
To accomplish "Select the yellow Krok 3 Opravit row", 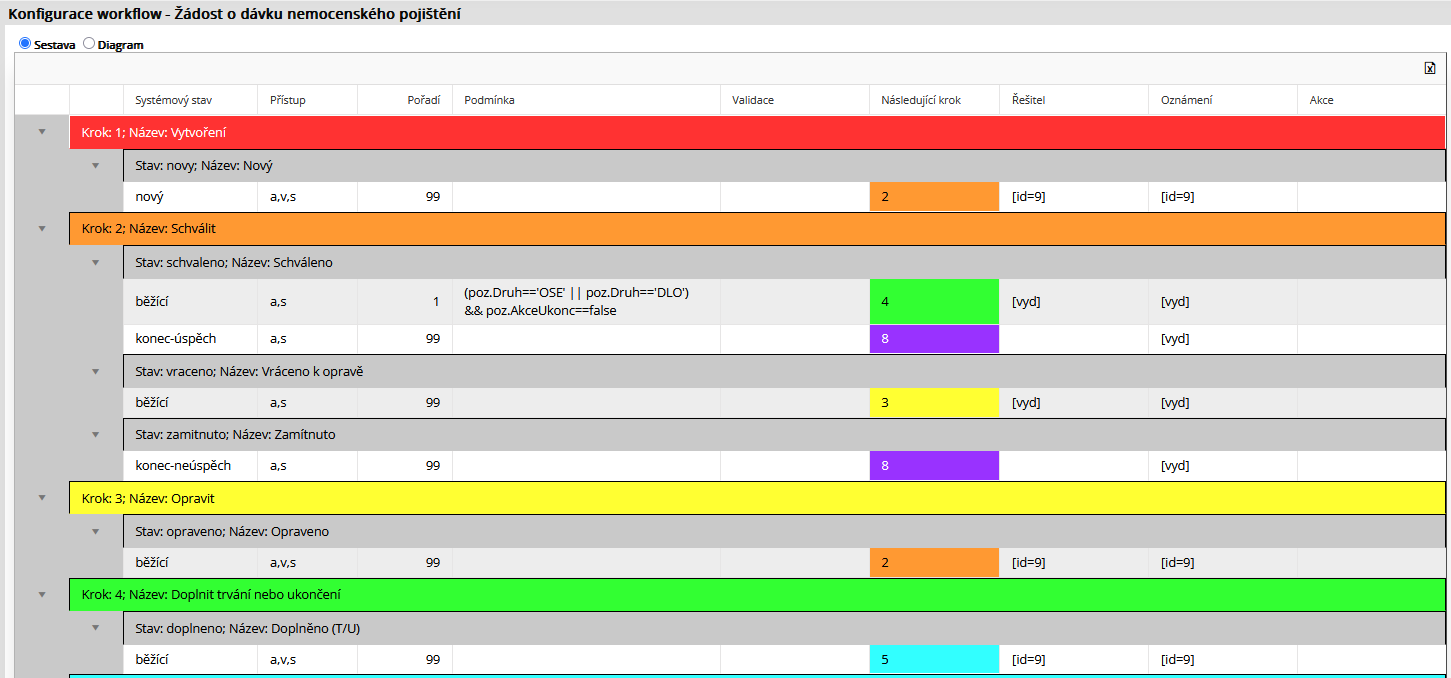I will pyautogui.click(x=757, y=497).
